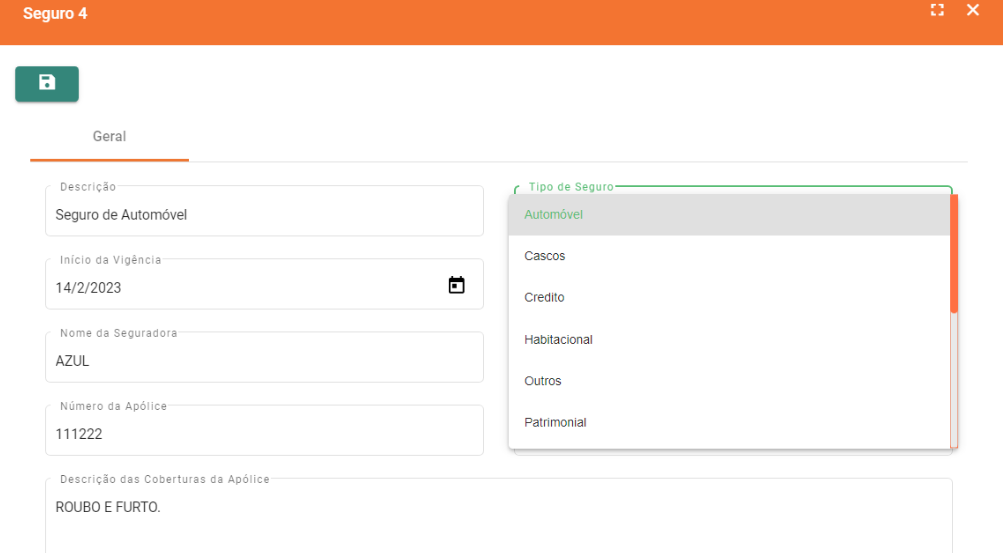The image size is (1003, 553).
Task: Click the Tipo de Seguro field label
Action: 571,187
